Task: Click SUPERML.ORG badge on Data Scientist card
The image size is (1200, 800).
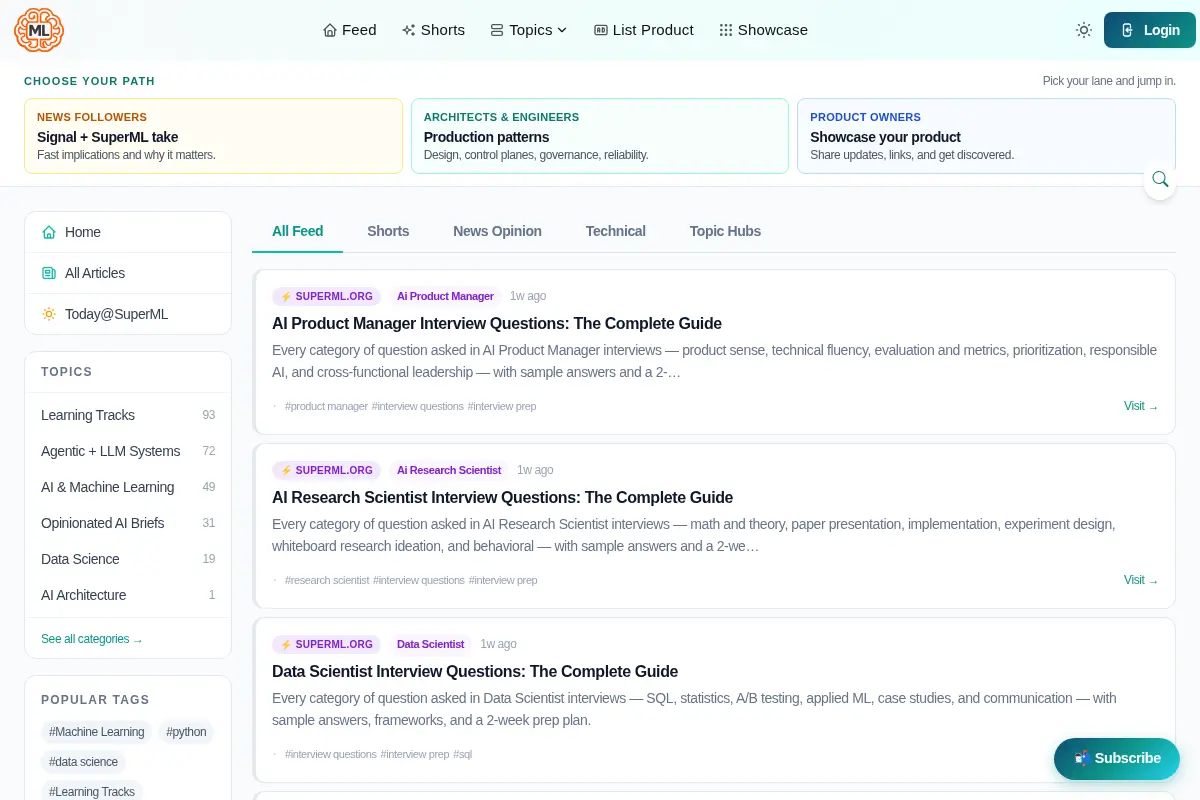Action: pos(327,644)
